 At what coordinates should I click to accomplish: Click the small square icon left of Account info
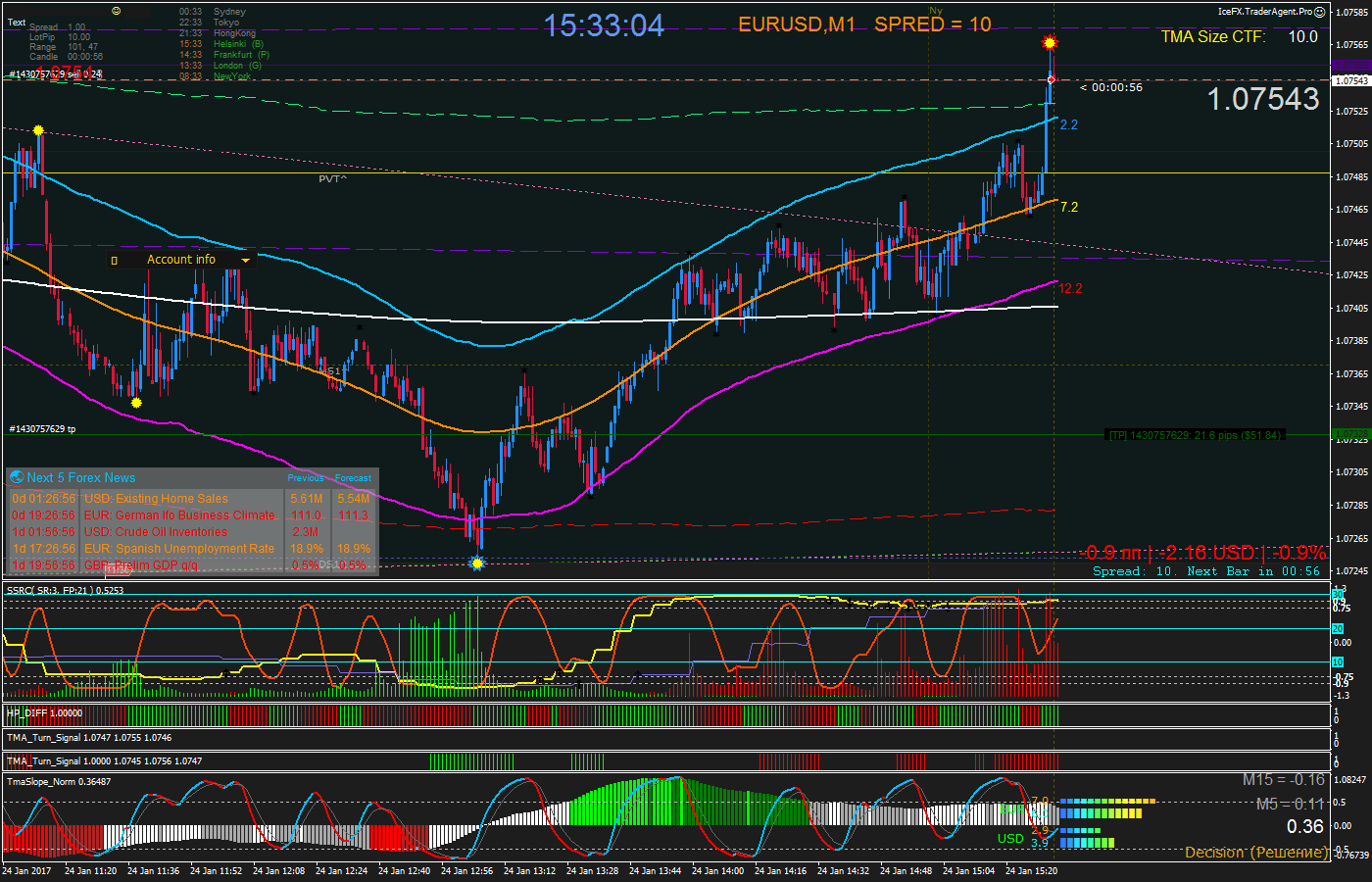114,260
